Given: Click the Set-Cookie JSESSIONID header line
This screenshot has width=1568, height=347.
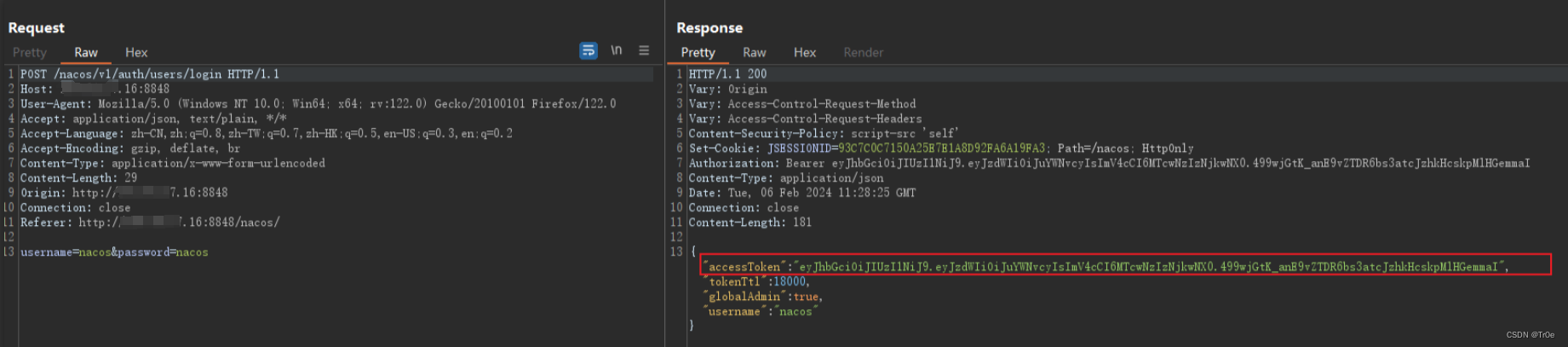Looking at the screenshot, I should point(941,148).
